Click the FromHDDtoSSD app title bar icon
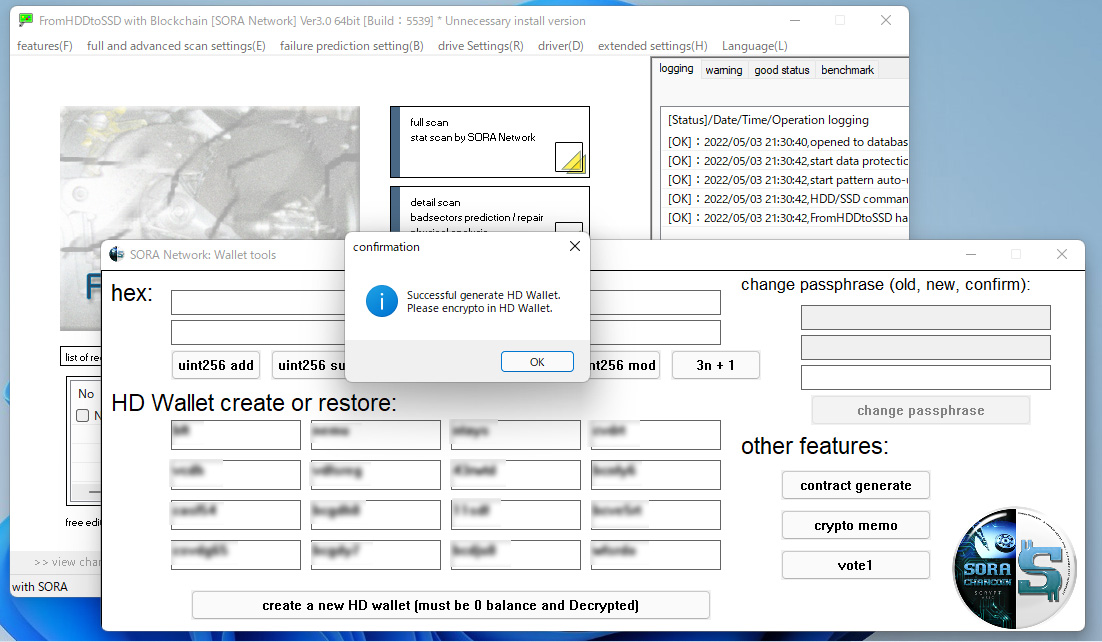Image resolution: width=1102 pixels, height=642 pixels. 25,20
